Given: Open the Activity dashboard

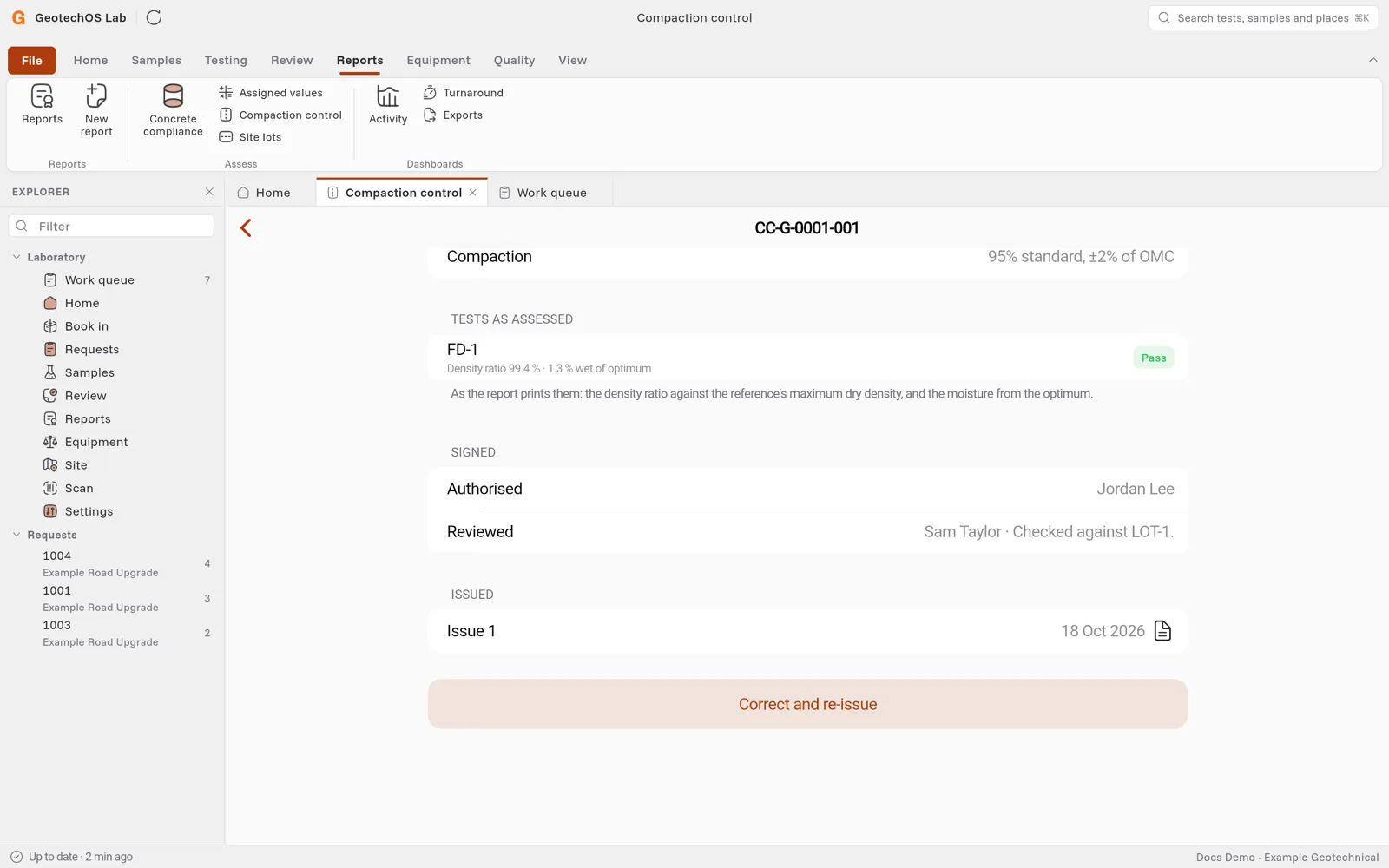Looking at the screenshot, I should (x=388, y=105).
